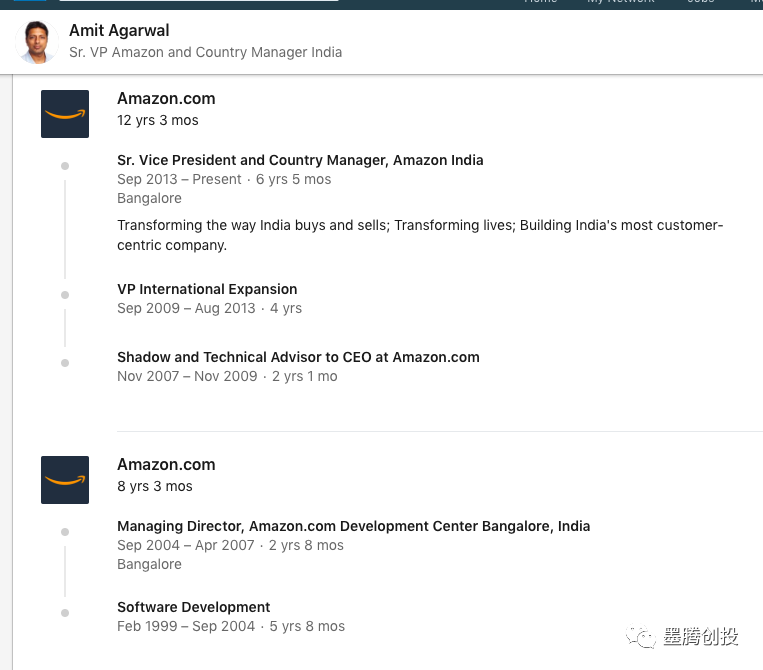Open Amazon.com company with 12 yrs 3 mos tenure
763x670 pixels.
tap(166, 99)
